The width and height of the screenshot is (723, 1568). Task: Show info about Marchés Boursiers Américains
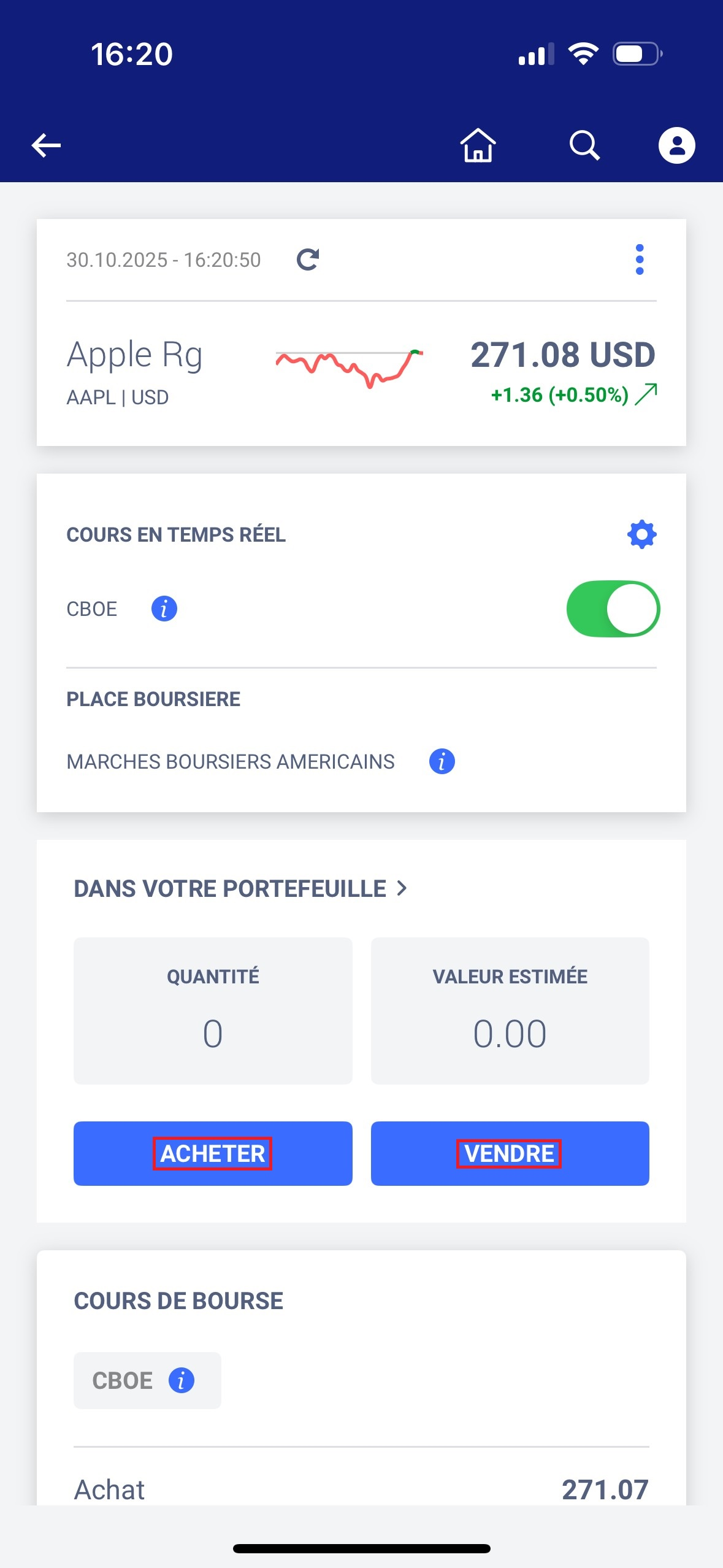[x=442, y=761]
